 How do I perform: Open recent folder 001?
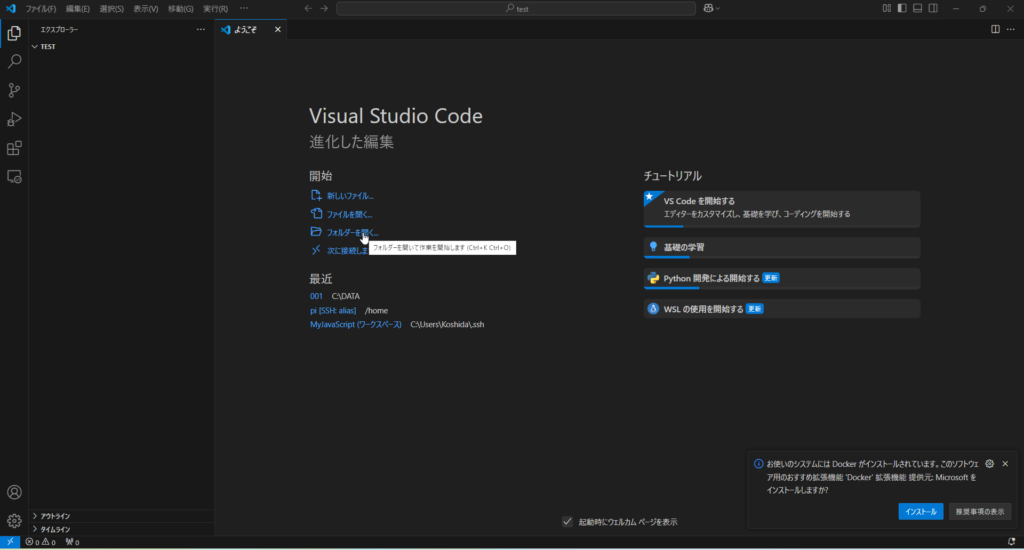tap(316, 296)
